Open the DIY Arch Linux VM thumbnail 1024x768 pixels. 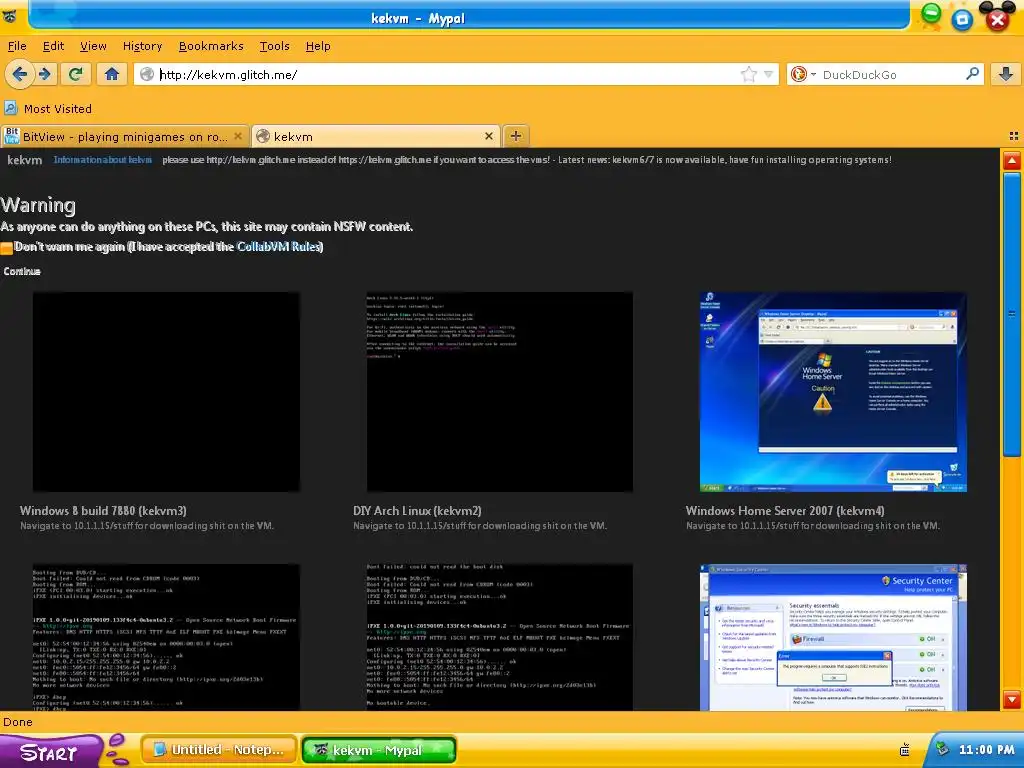(x=500, y=391)
